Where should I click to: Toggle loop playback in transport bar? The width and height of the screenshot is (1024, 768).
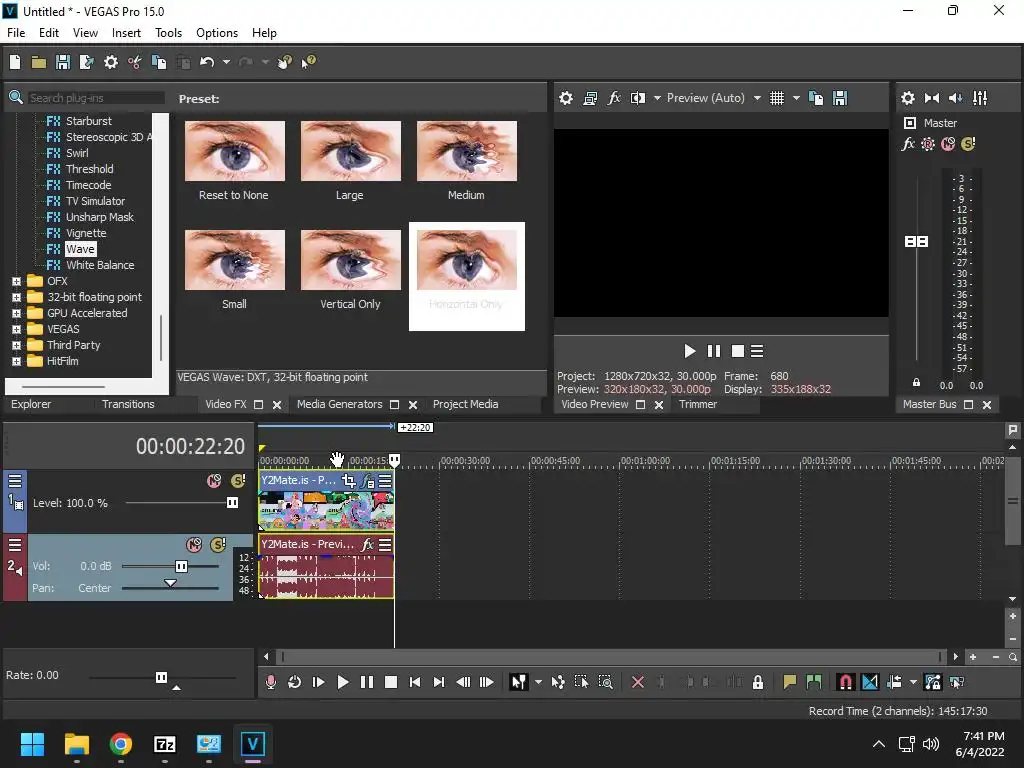(295, 682)
